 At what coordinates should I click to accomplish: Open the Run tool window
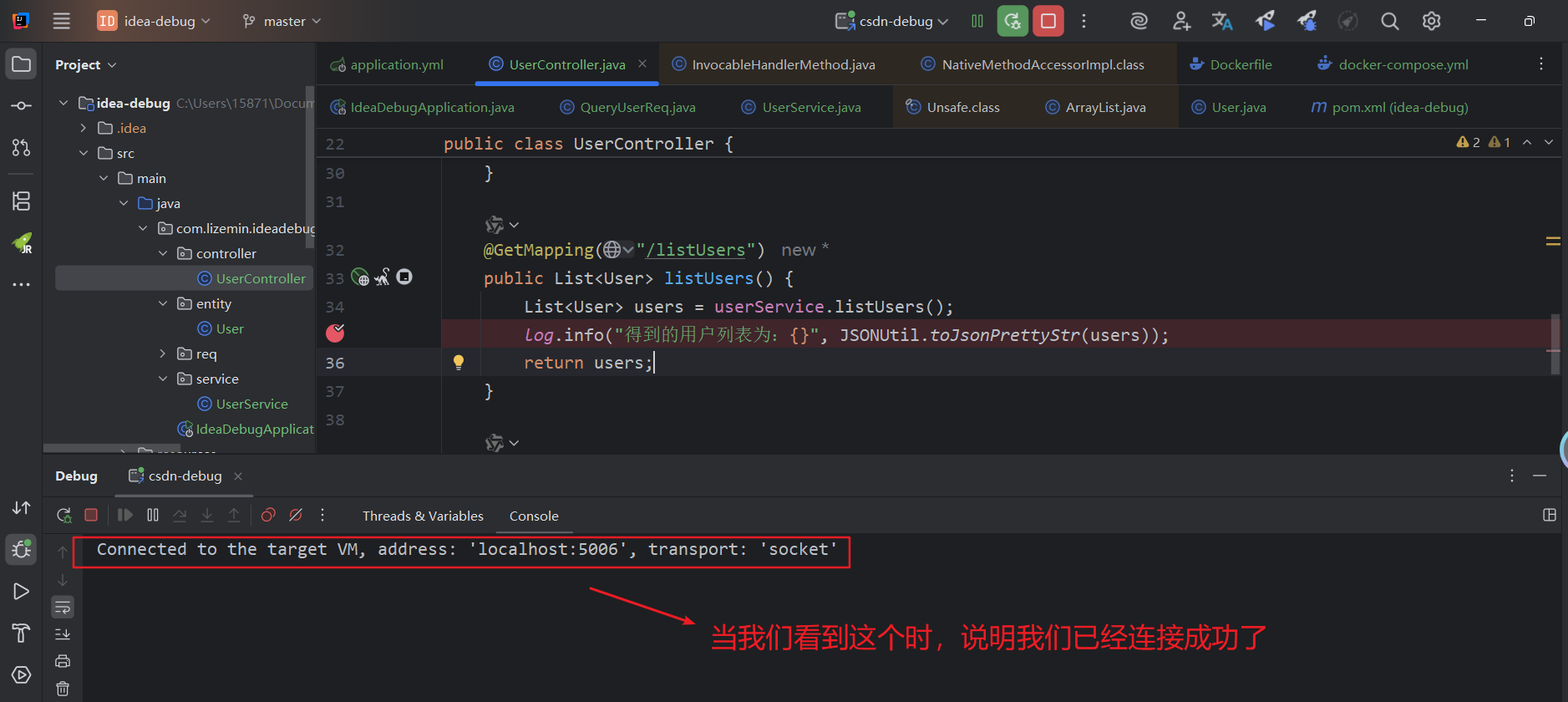pos(22,592)
